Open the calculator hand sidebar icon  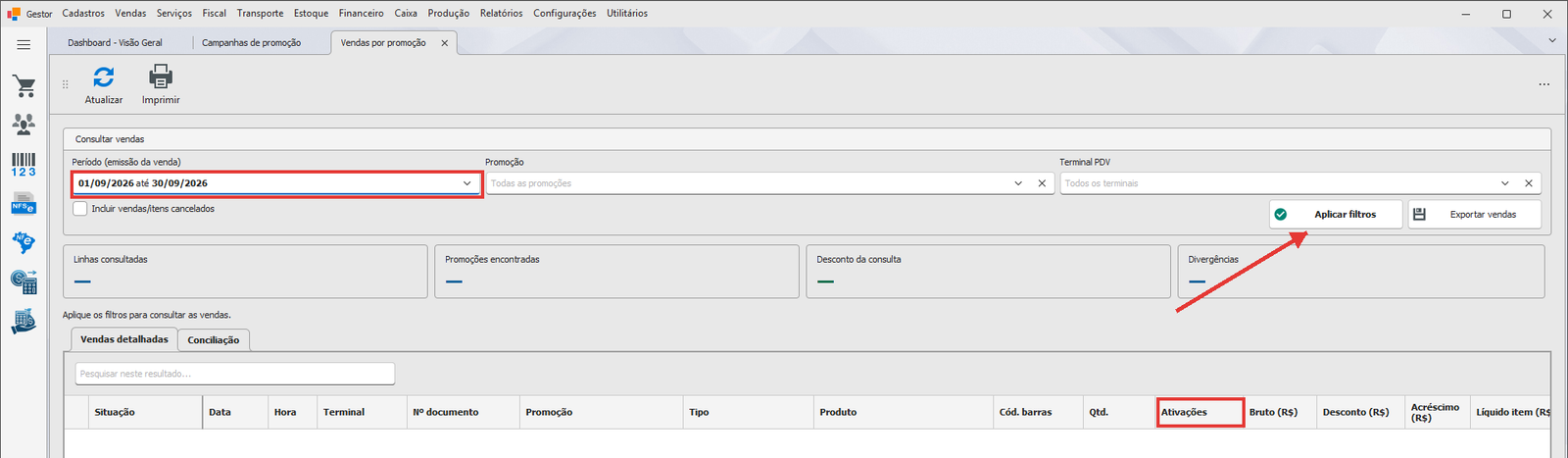(24, 321)
